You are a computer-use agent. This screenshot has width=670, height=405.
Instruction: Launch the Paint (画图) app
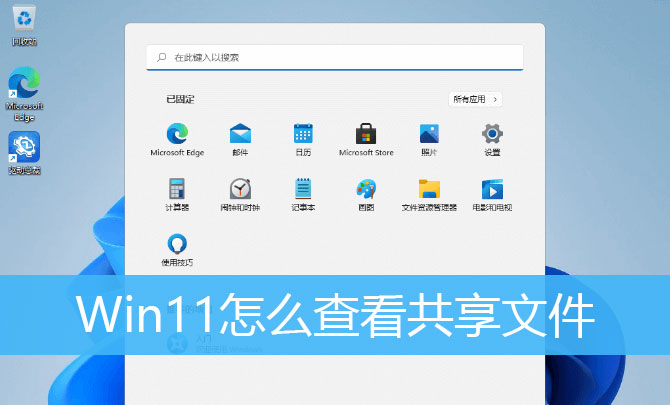click(366, 195)
